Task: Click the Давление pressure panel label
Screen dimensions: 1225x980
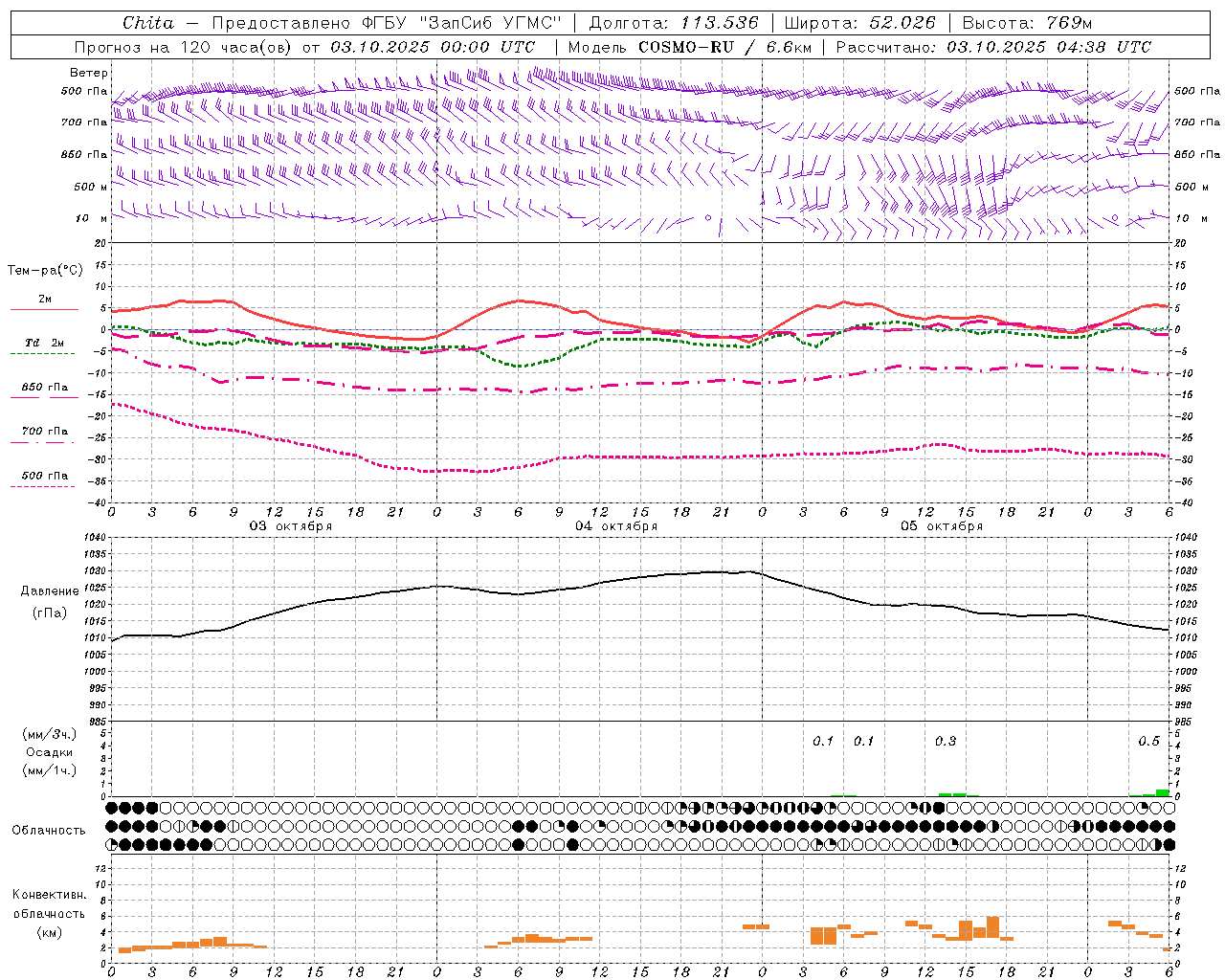Action: click(x=50, y=591)
